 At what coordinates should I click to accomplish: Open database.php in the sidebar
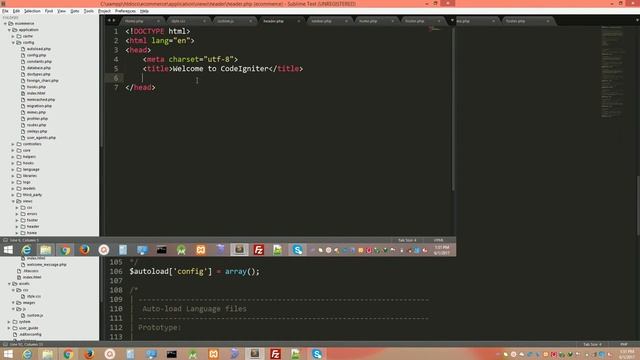[x=39, y=68]
